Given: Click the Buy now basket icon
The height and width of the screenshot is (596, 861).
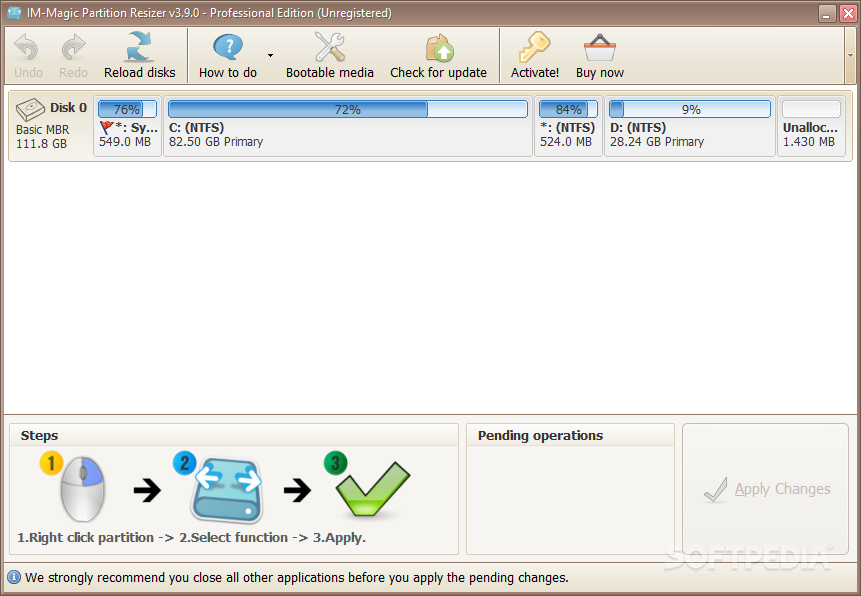Looking at the screenshot, I should click(x=600, y=48).
